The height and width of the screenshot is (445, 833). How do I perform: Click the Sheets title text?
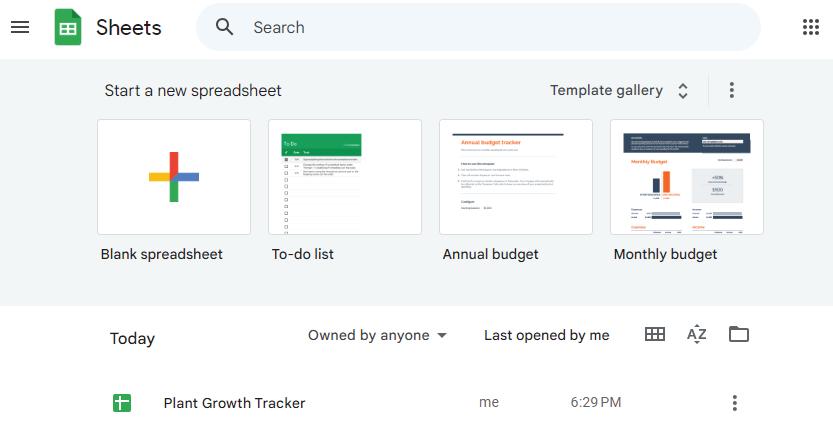click(128, 27)
